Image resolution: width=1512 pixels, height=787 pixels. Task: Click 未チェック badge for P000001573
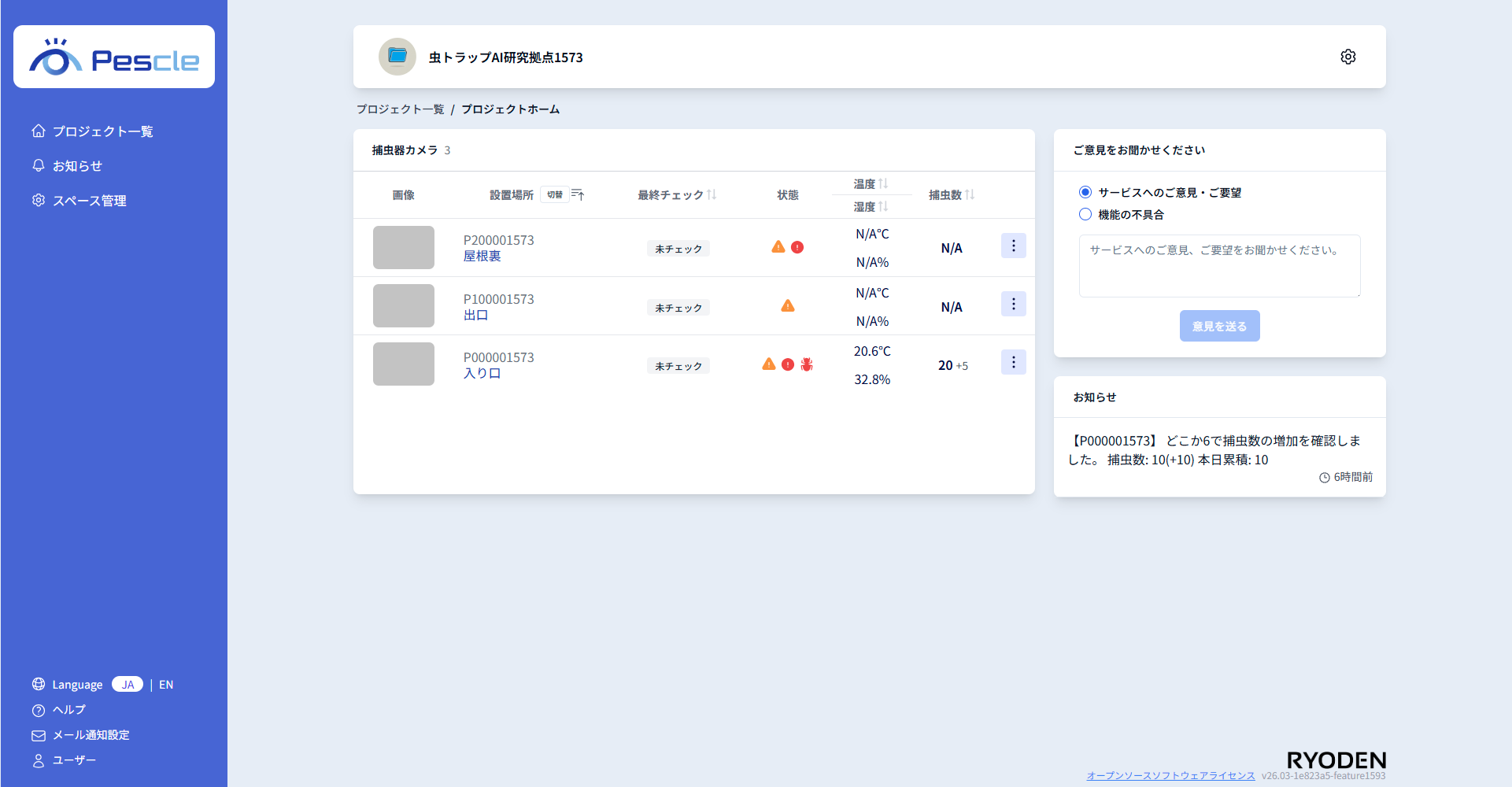(678, 366)
